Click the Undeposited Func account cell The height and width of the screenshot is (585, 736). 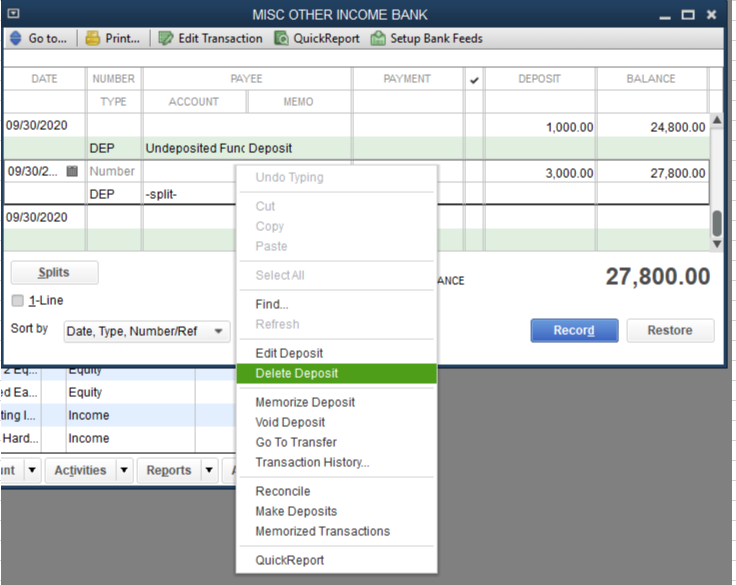[195, 148]
